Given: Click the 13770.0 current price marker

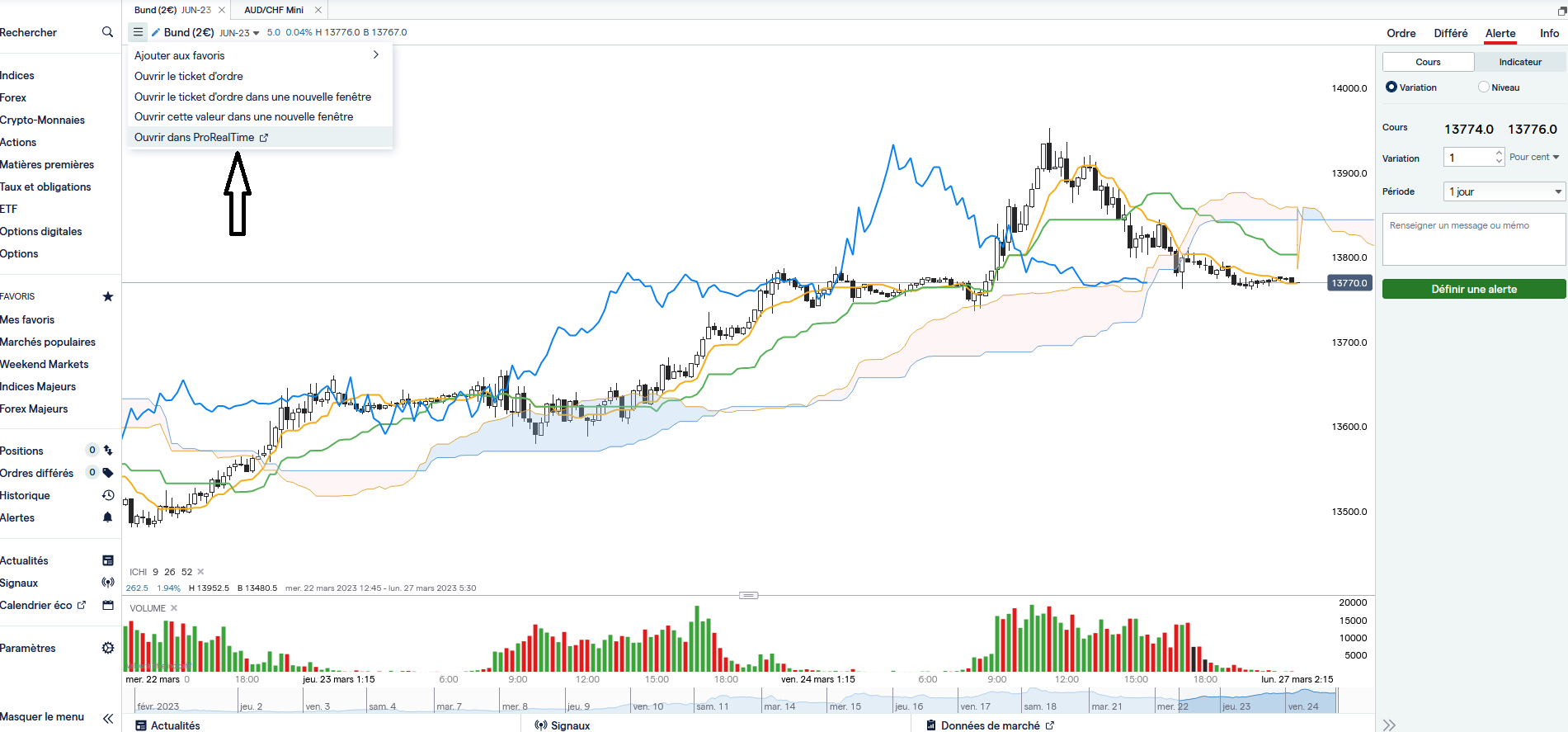Looking at the screenshot, I should pos(1349,283).
